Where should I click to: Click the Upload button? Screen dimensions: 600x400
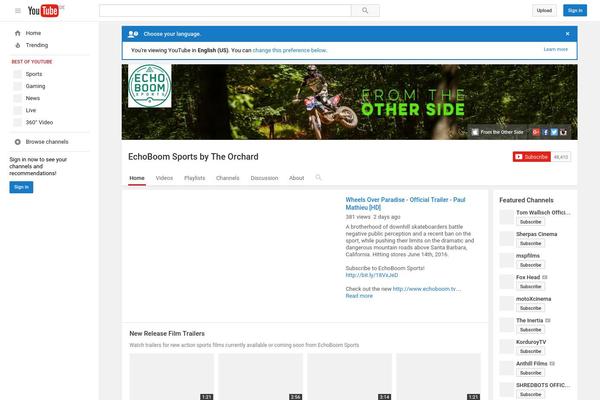544,11
